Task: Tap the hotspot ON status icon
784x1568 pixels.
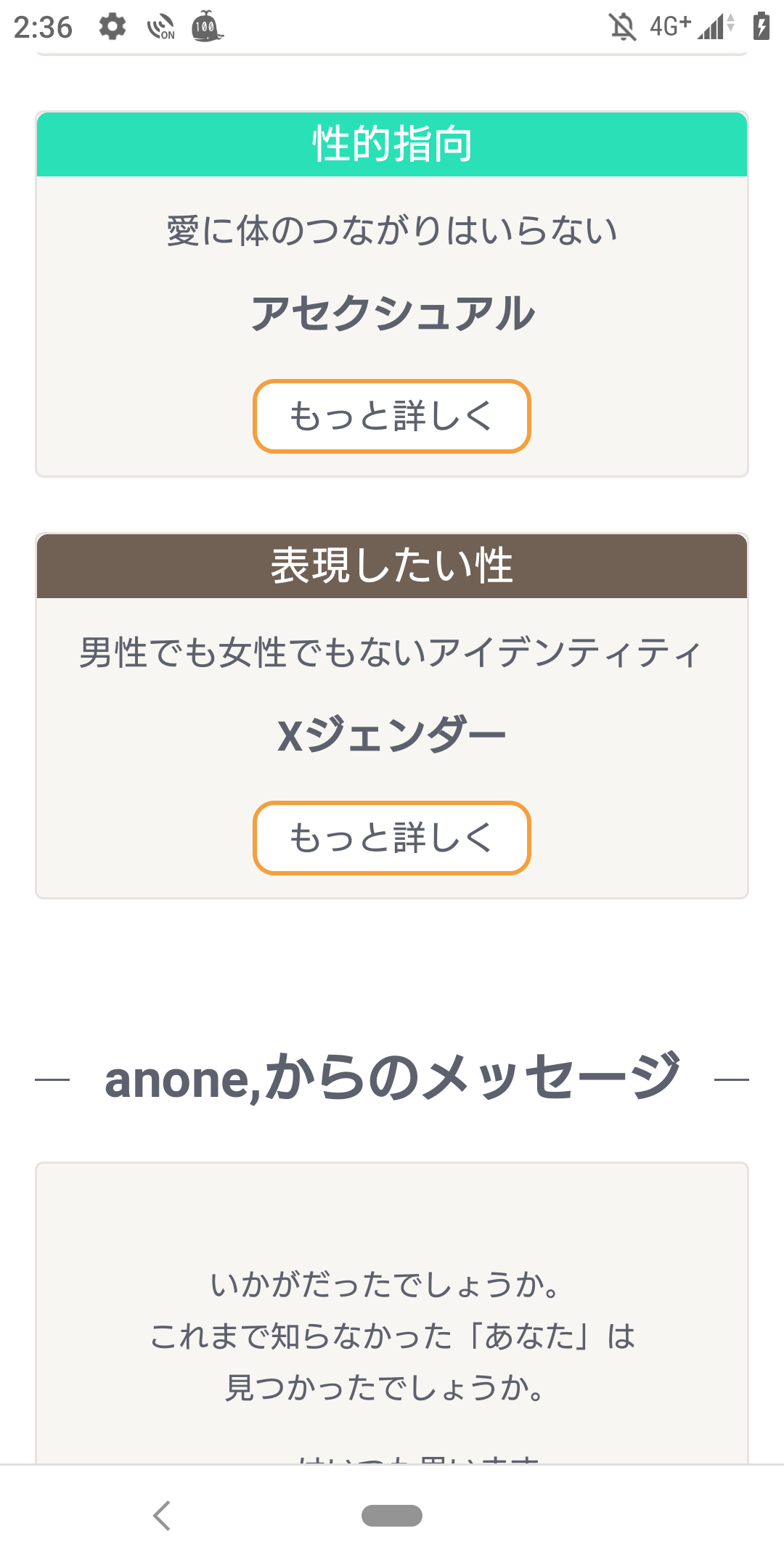Action: [x=160, y=28]
